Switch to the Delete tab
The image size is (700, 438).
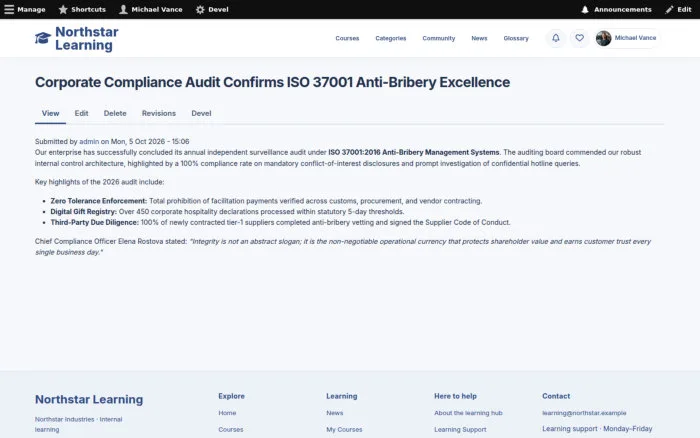click(115, 113)
